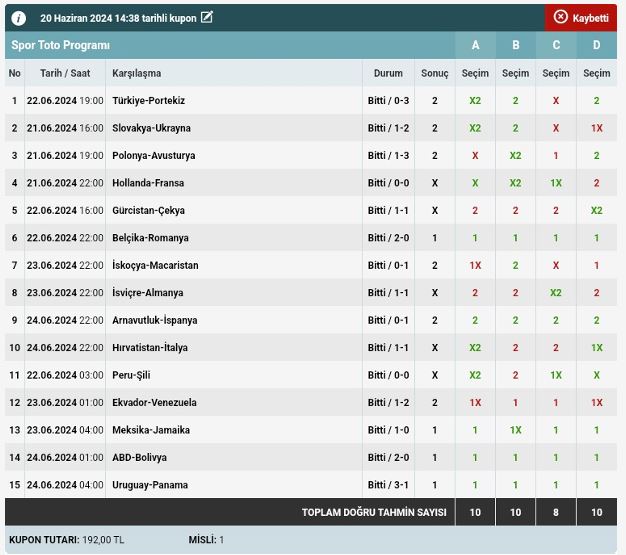Select column C tab header
Screen dimensions: 626x555
(556, 45)
